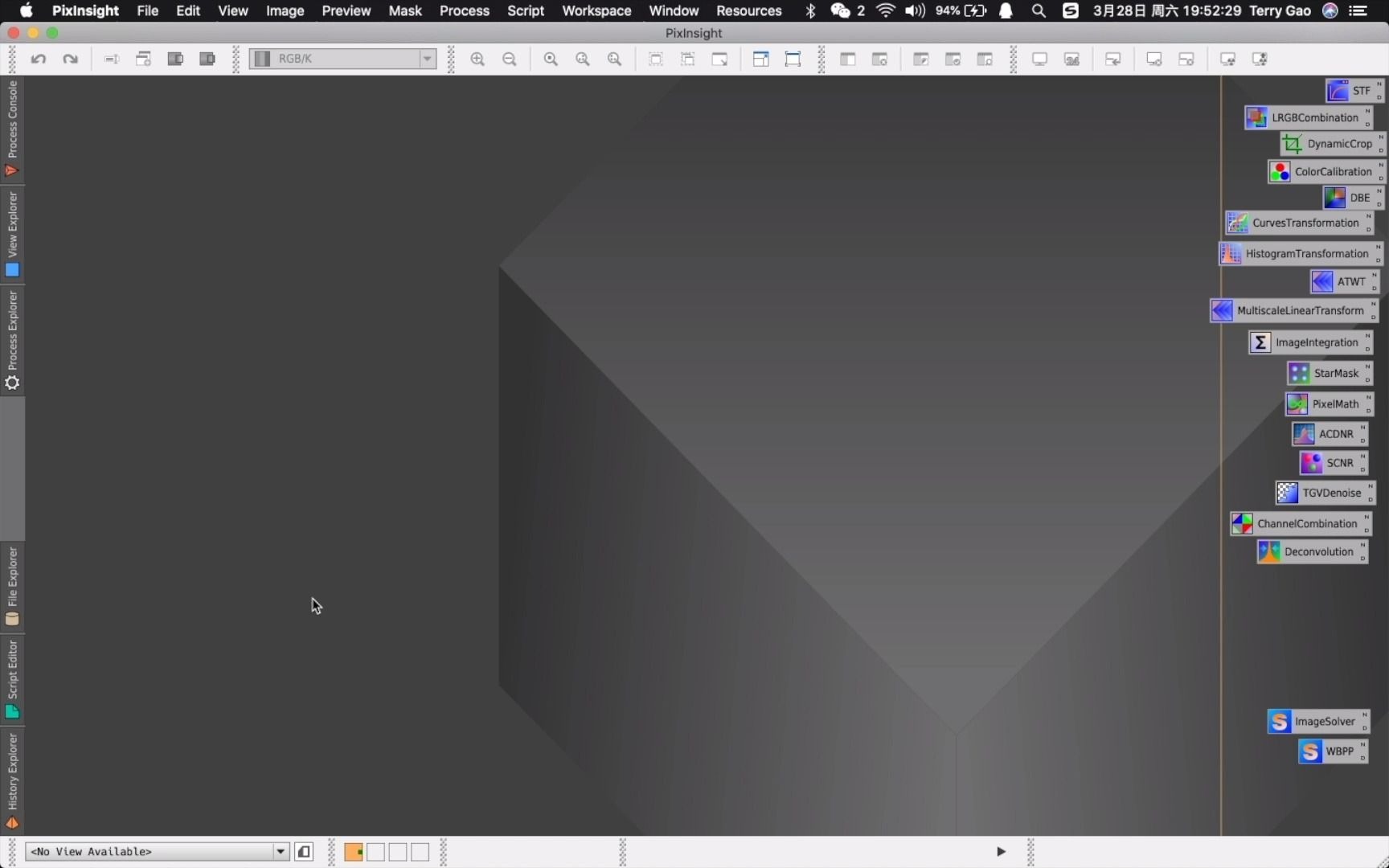The image size is (1389, 868).
Task: Open the Notification Center list icon
Action: coord(1358,10)
